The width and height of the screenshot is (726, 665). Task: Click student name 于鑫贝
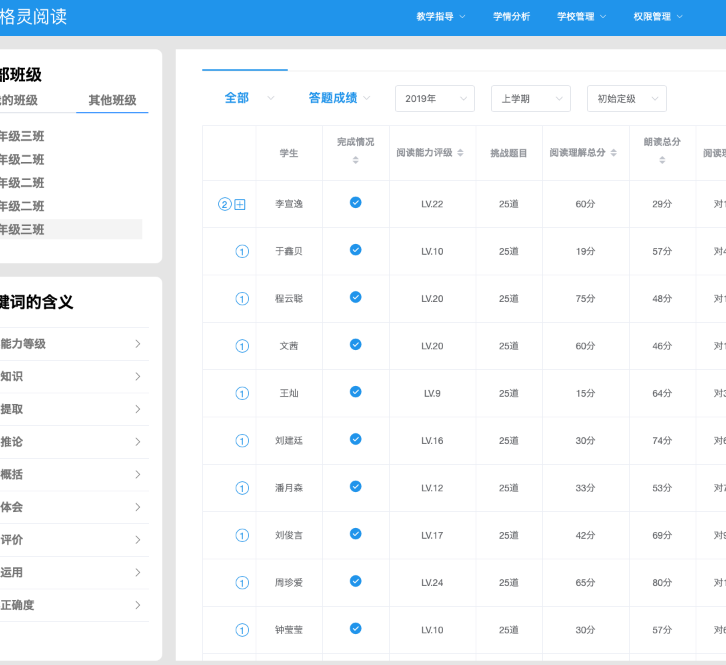289,251
